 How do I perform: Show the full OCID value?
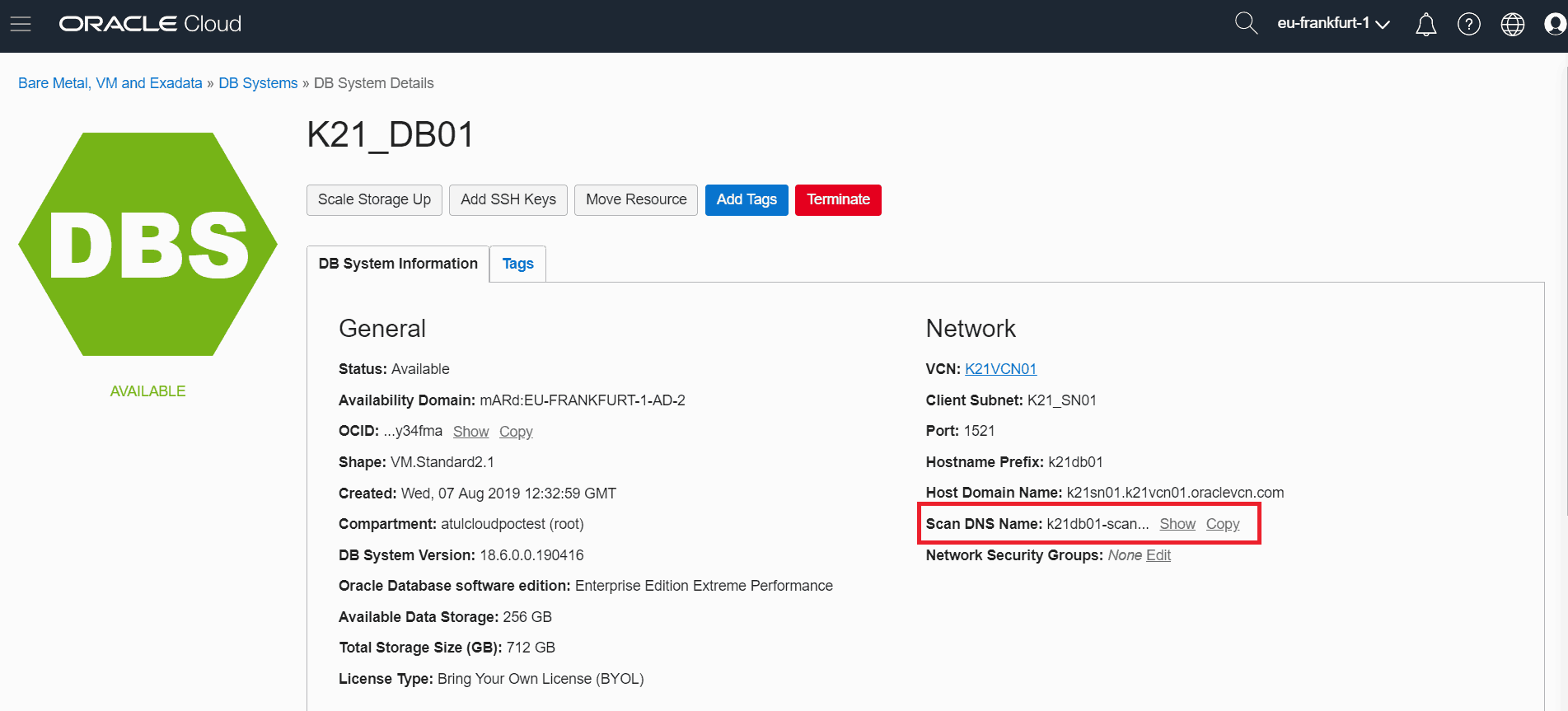(470, 432)
